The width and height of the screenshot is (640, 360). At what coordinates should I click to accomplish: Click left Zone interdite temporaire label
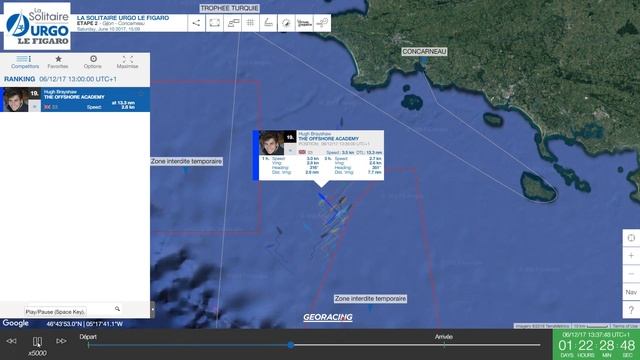187,161
